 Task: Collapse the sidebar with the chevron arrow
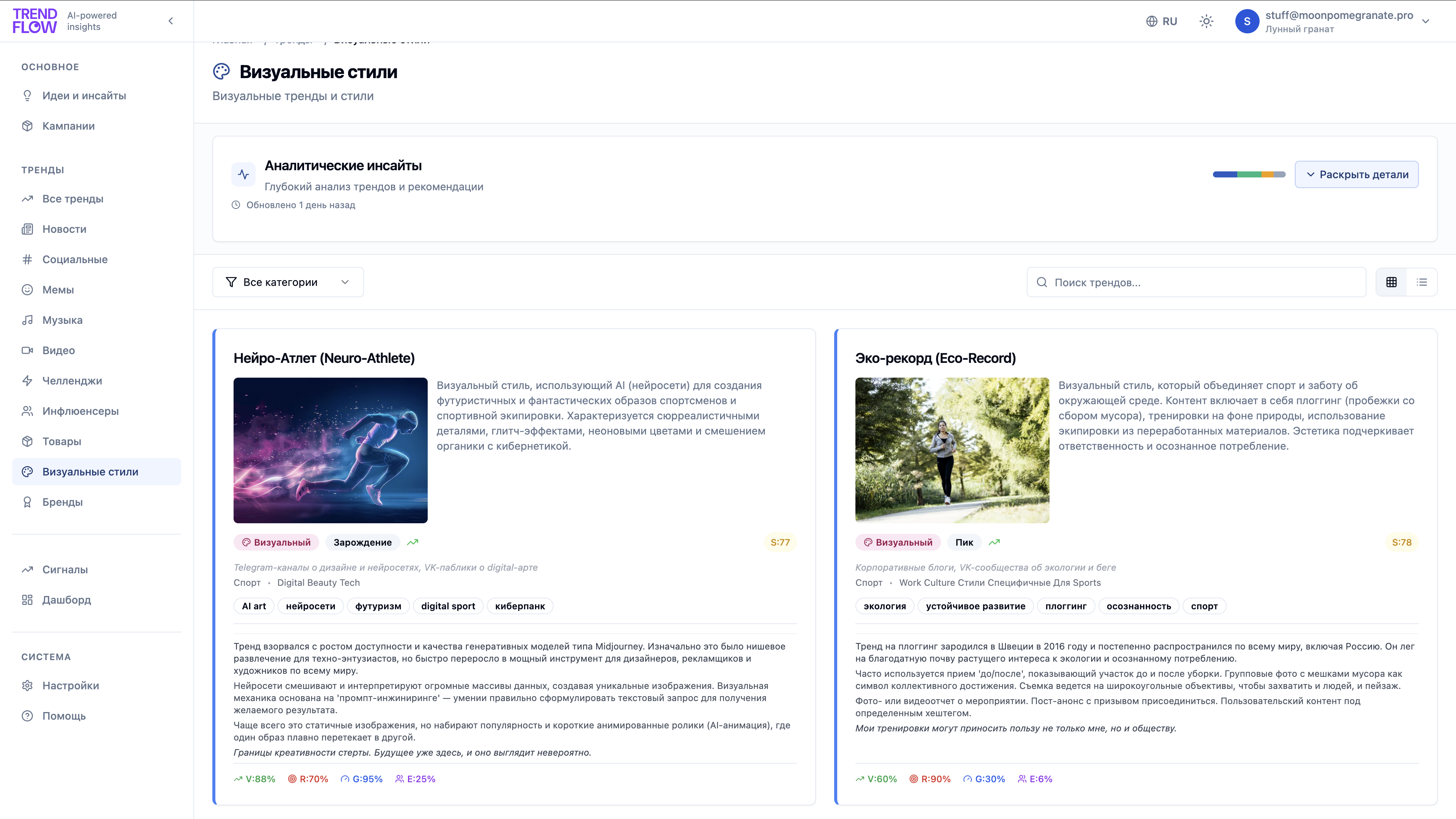(x=171, y=21)
